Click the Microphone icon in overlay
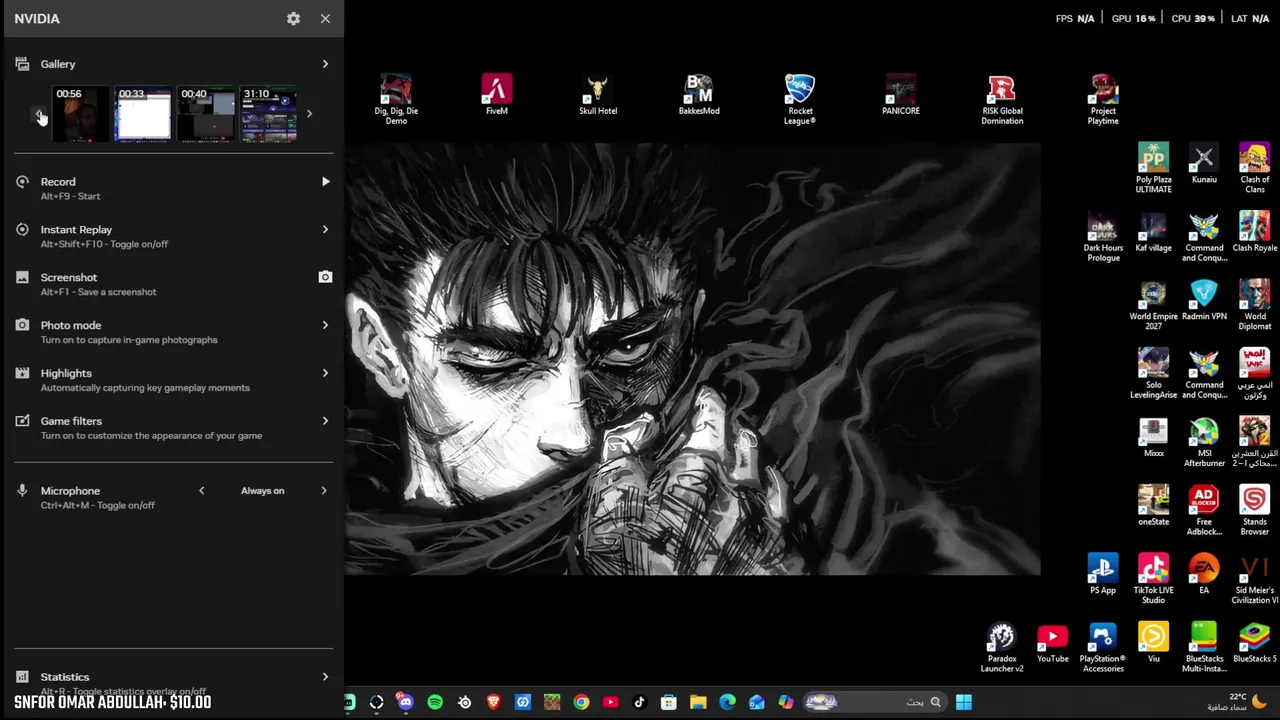This screenshot has width=1280, height=720. [22, 491]
